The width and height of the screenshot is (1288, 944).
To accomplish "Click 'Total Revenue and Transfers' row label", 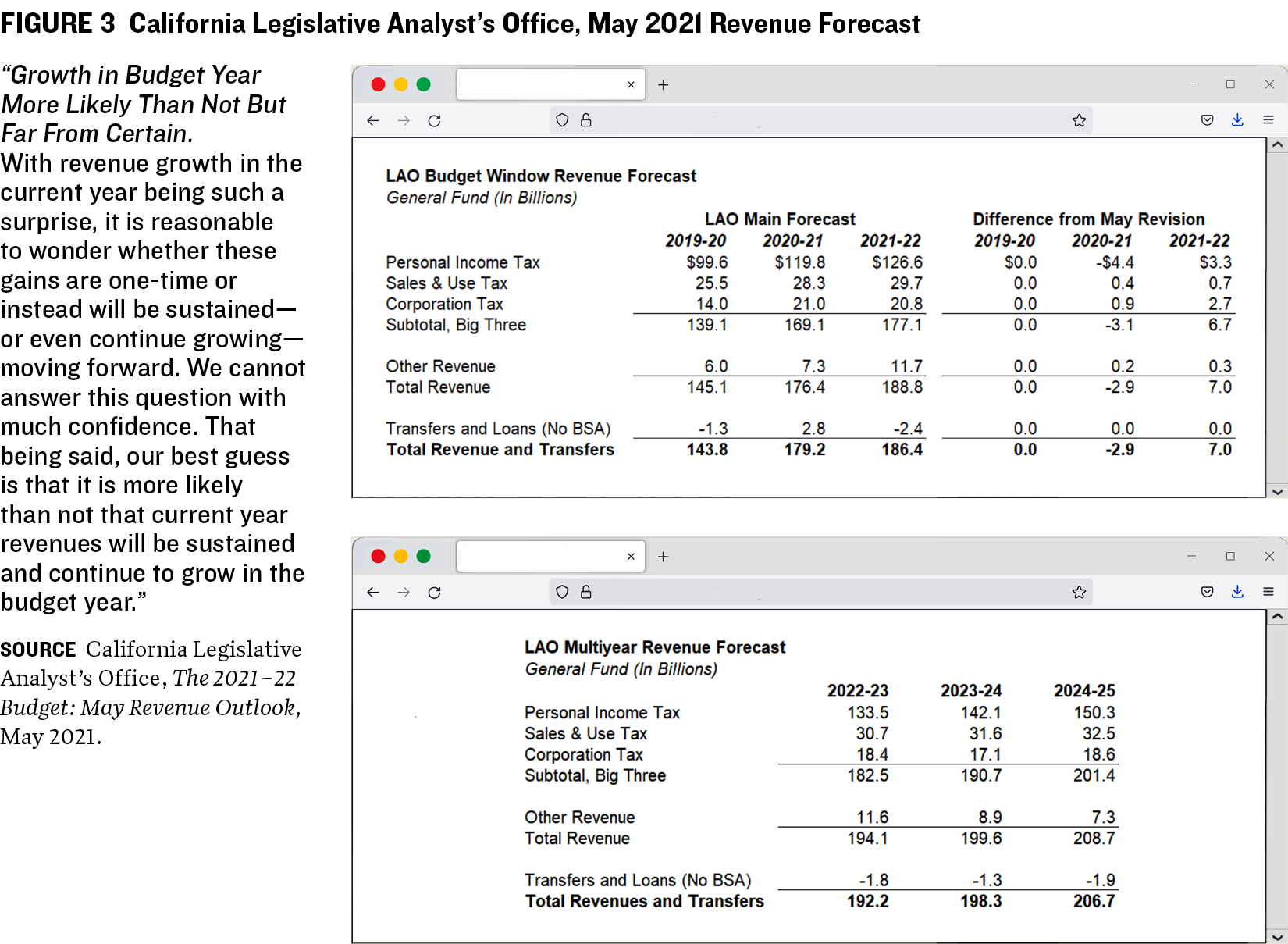I will point(500,450).
